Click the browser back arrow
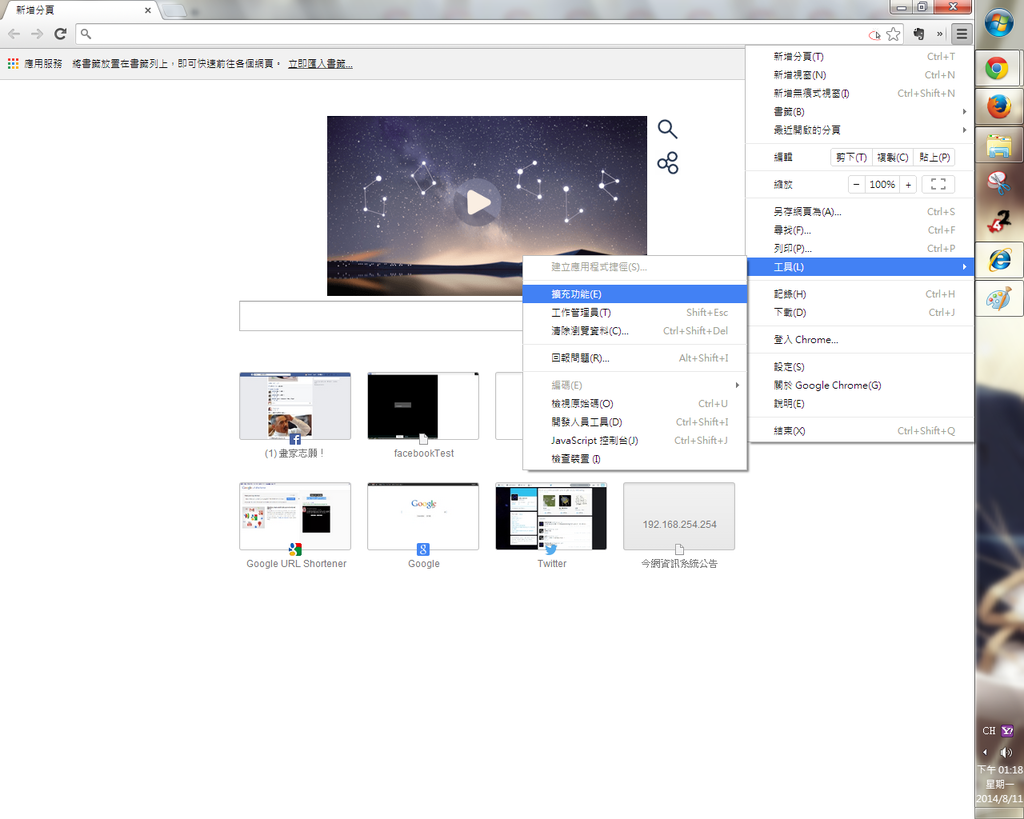1024x819 pixels. [x=14, y=34]
